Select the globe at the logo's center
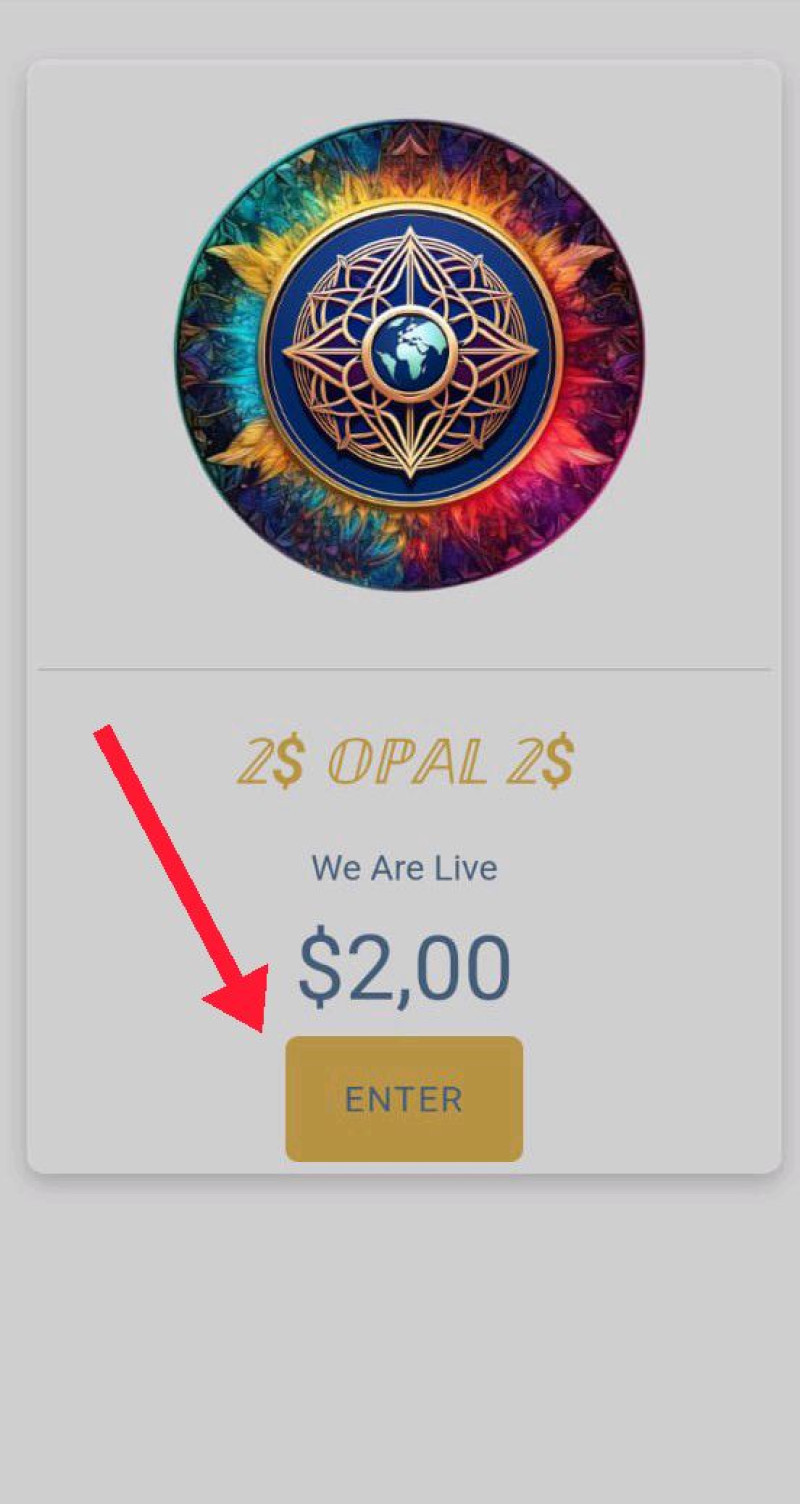The image size is (800, 1504). pyautogui.click(x=410, y=351)
